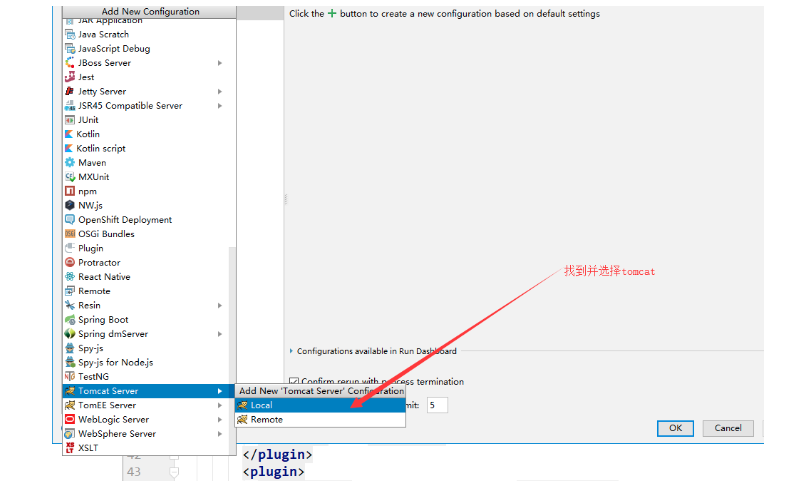Click the Remote configuration icon in list
The width and height of the screenshot is (807, 493).
[70, 291]
